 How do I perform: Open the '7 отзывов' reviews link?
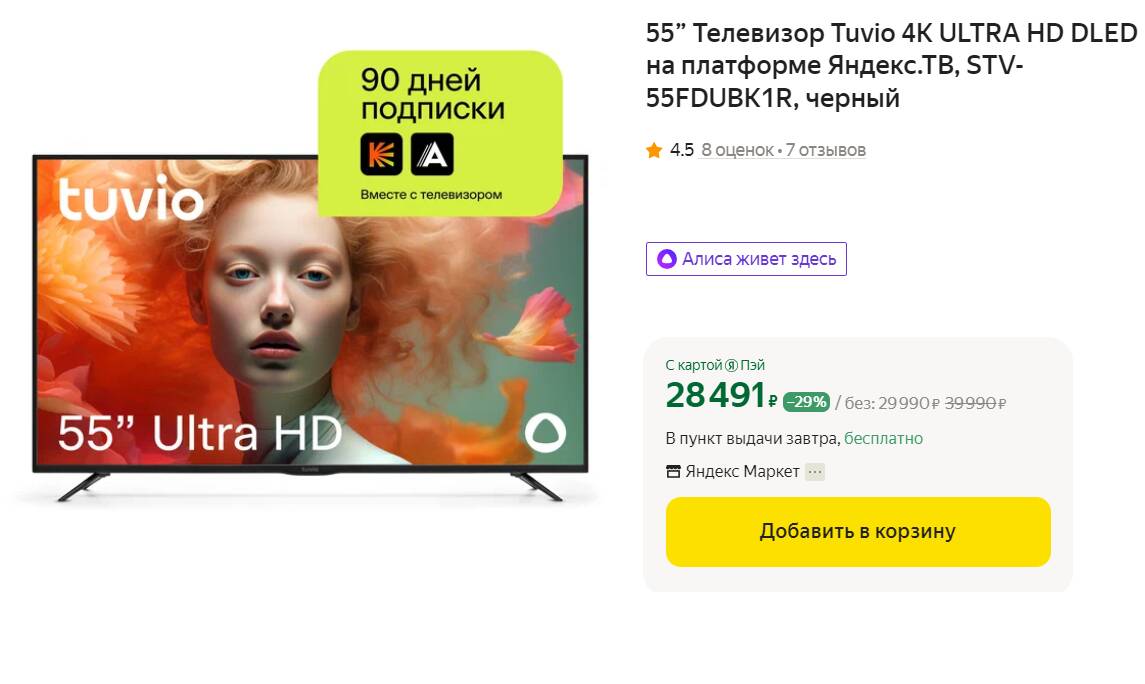coord(825,150)
